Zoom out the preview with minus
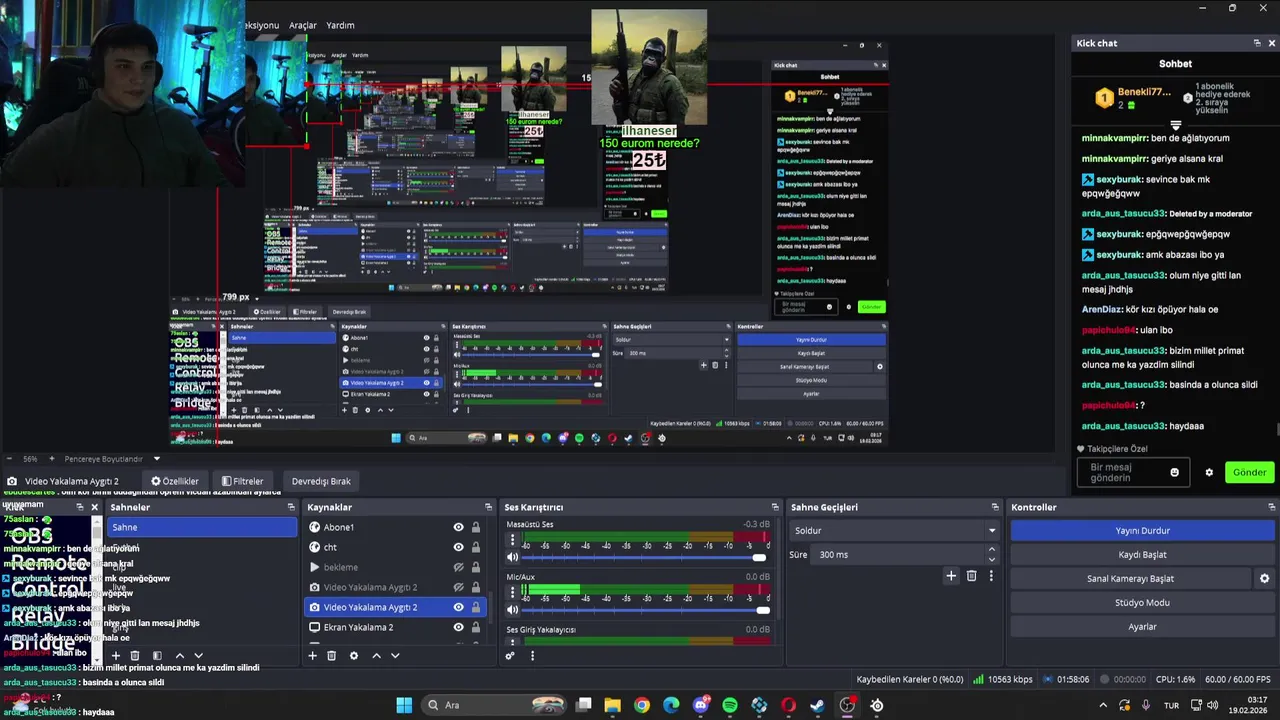The width and height of the screenshot is (1280, 720). click(10, 459)
